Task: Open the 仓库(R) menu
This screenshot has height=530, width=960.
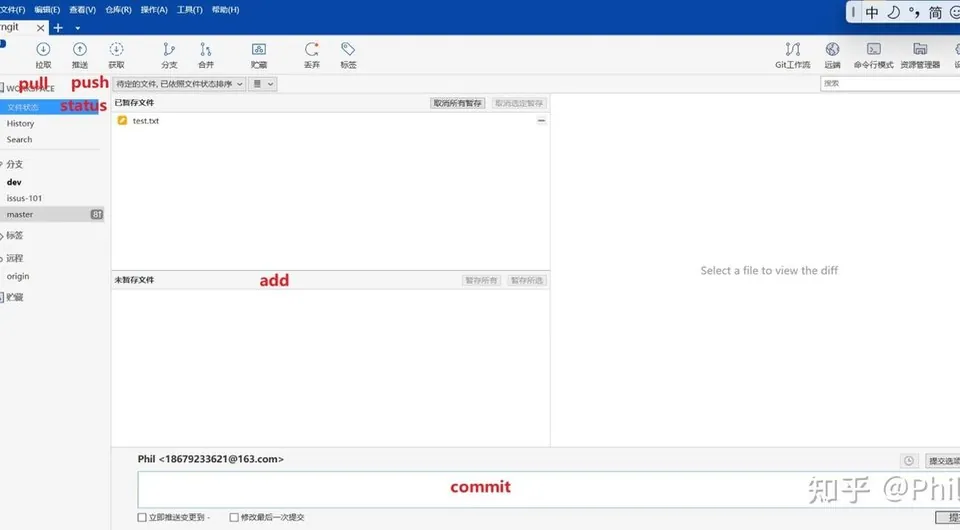Action: pos(118,10)
